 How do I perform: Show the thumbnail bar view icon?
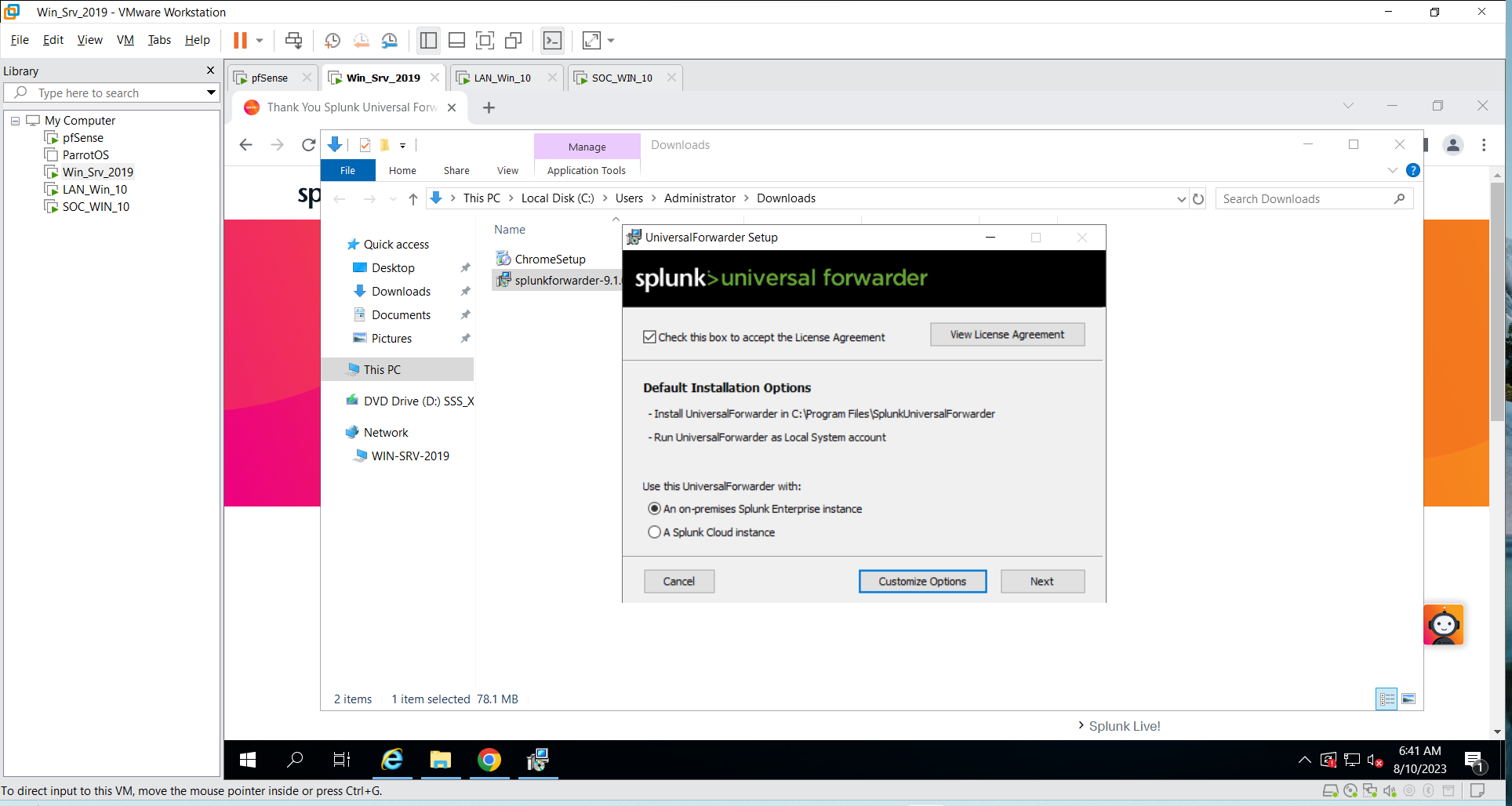[x=456, y=40]
